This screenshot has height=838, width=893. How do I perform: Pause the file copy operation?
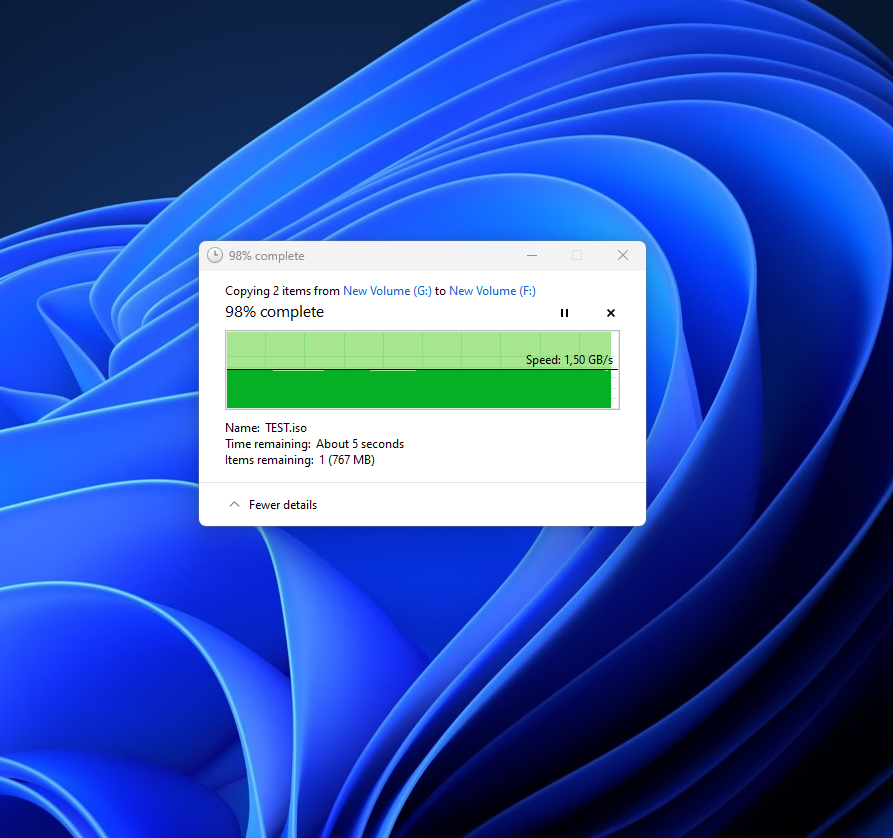[564, 313]
